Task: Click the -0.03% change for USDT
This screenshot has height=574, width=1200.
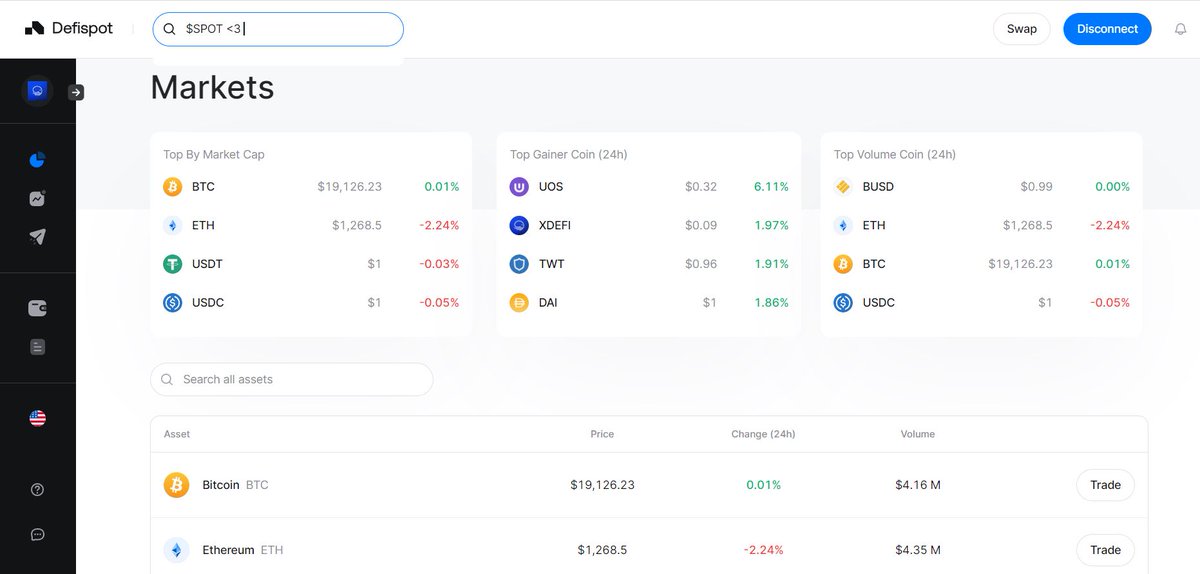Action: [x=439, y=264]
